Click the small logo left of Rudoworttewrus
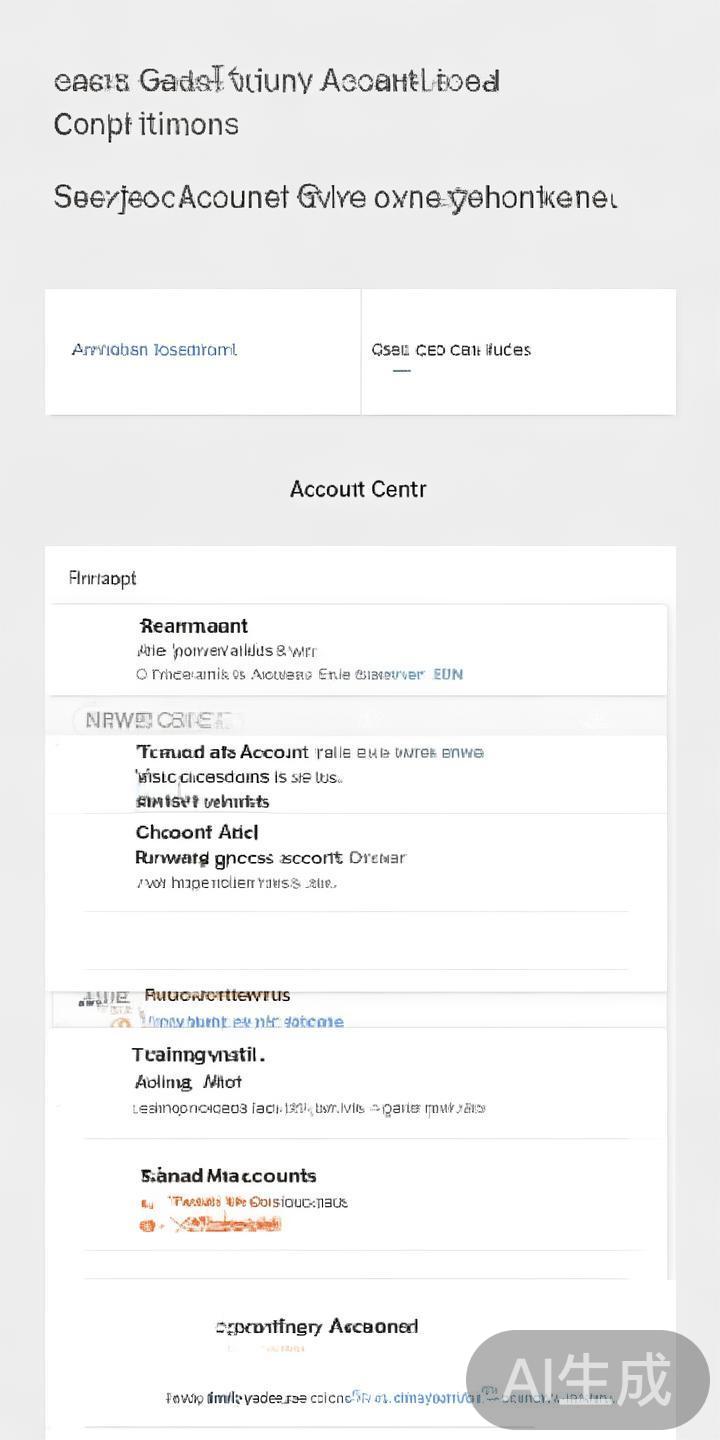This screenshot has height=1440, width=720. [104, 997]
